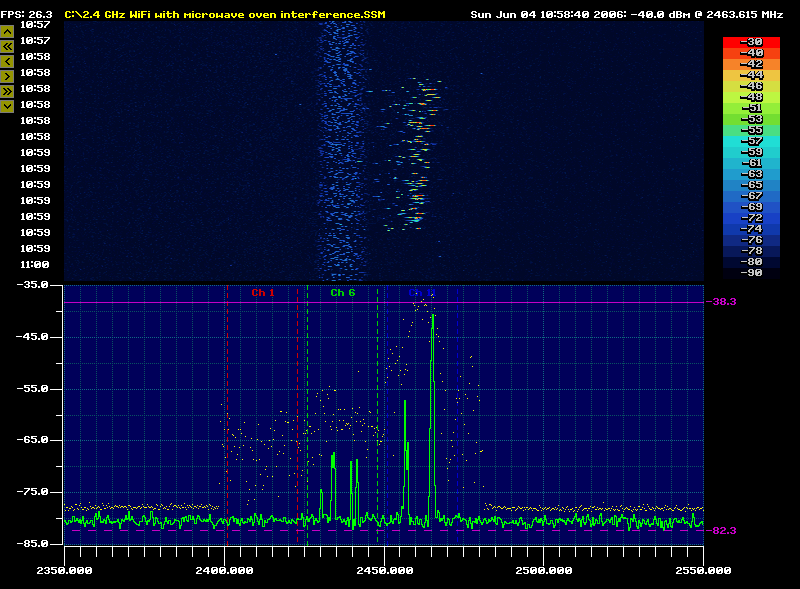Click the 2500.000 frequency axis label
Screen dimensions: 800x589
pos(544,571)
